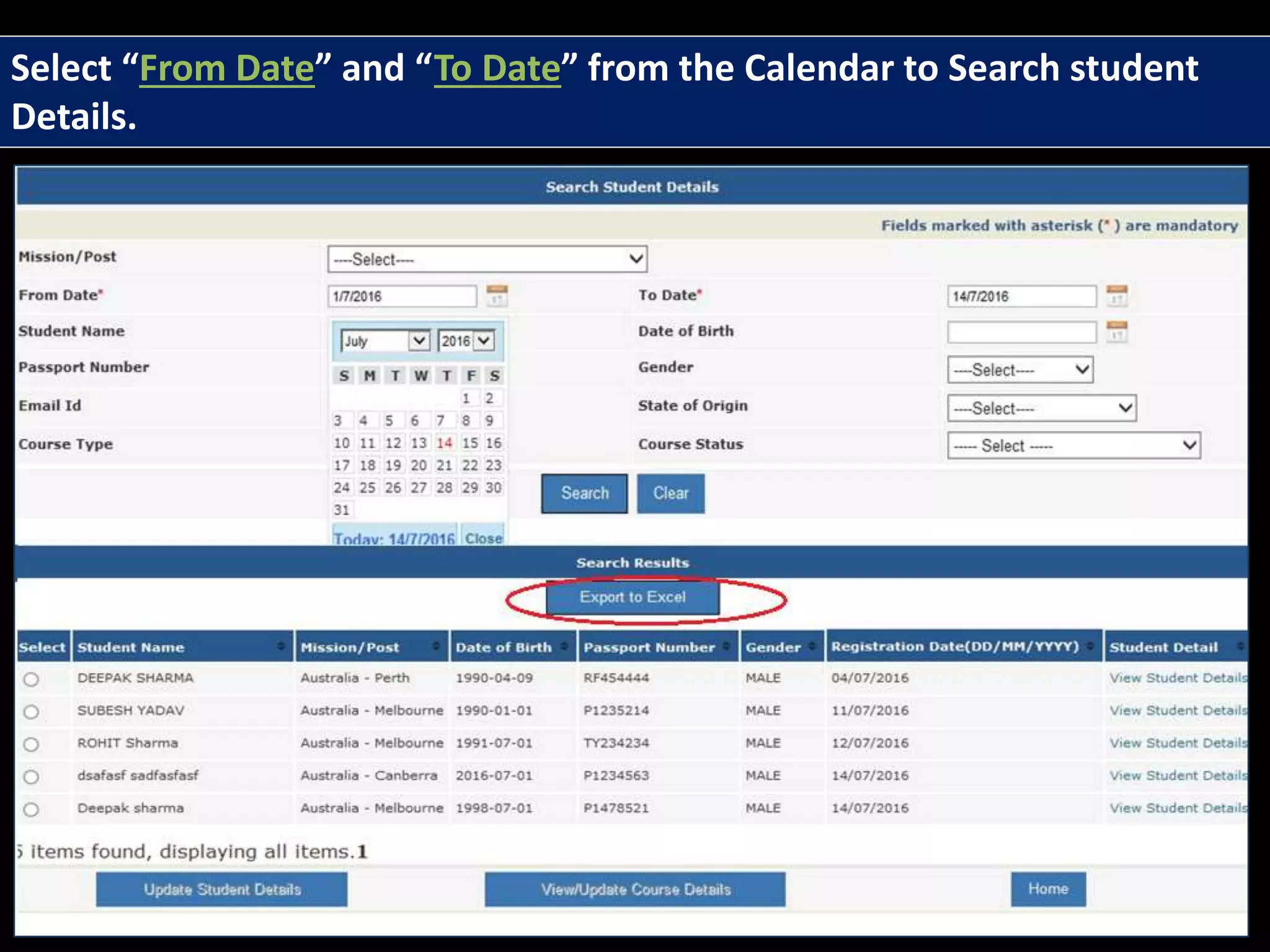Click the From Date input field
Screen dimensions: 1270x952
402,296
